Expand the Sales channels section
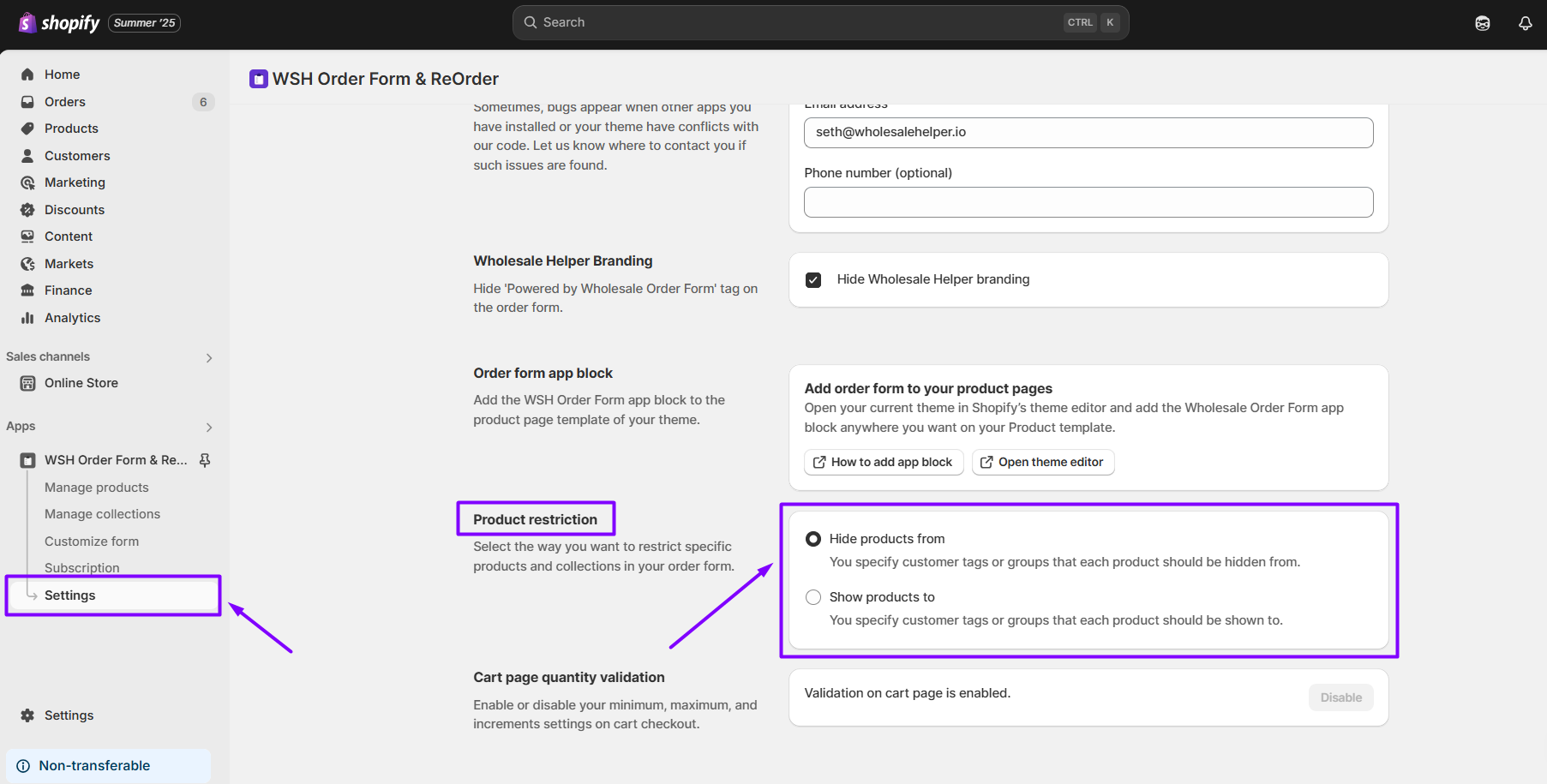This screenshot has height=784, width=1547. click(209, 358)
